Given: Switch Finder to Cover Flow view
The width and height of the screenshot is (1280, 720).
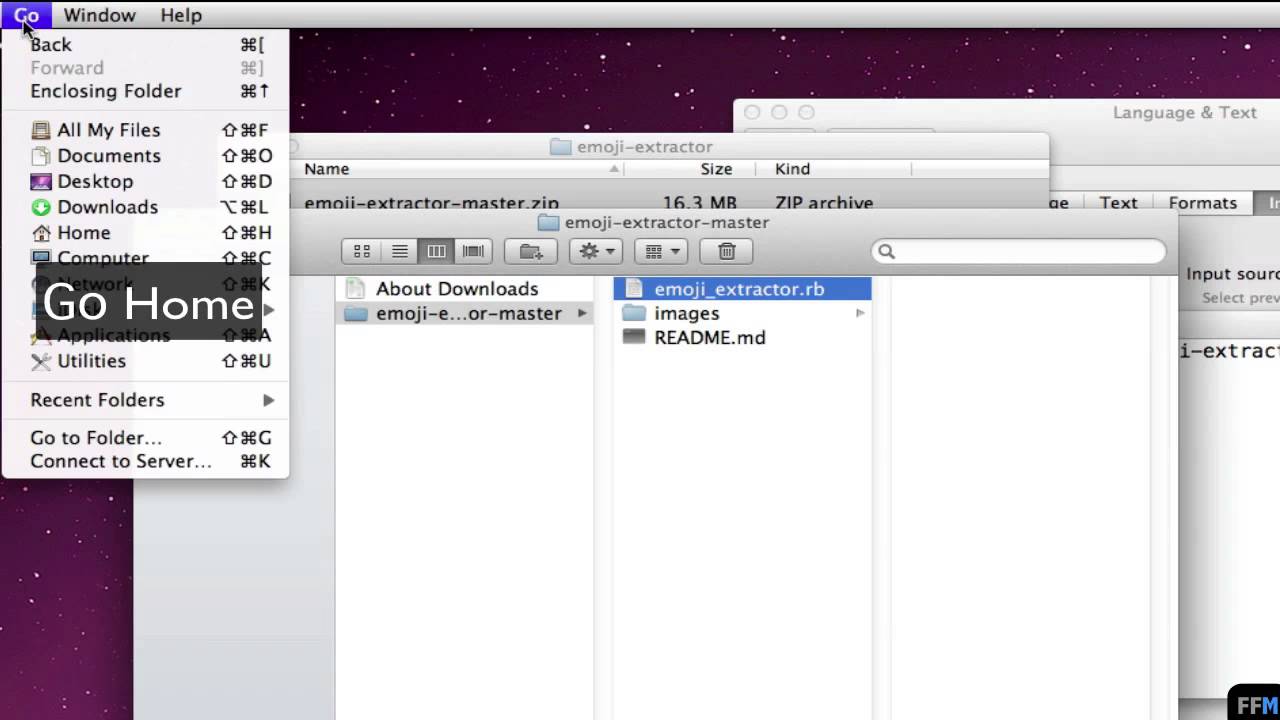Looking at the screenshot, I should [473, 251].
